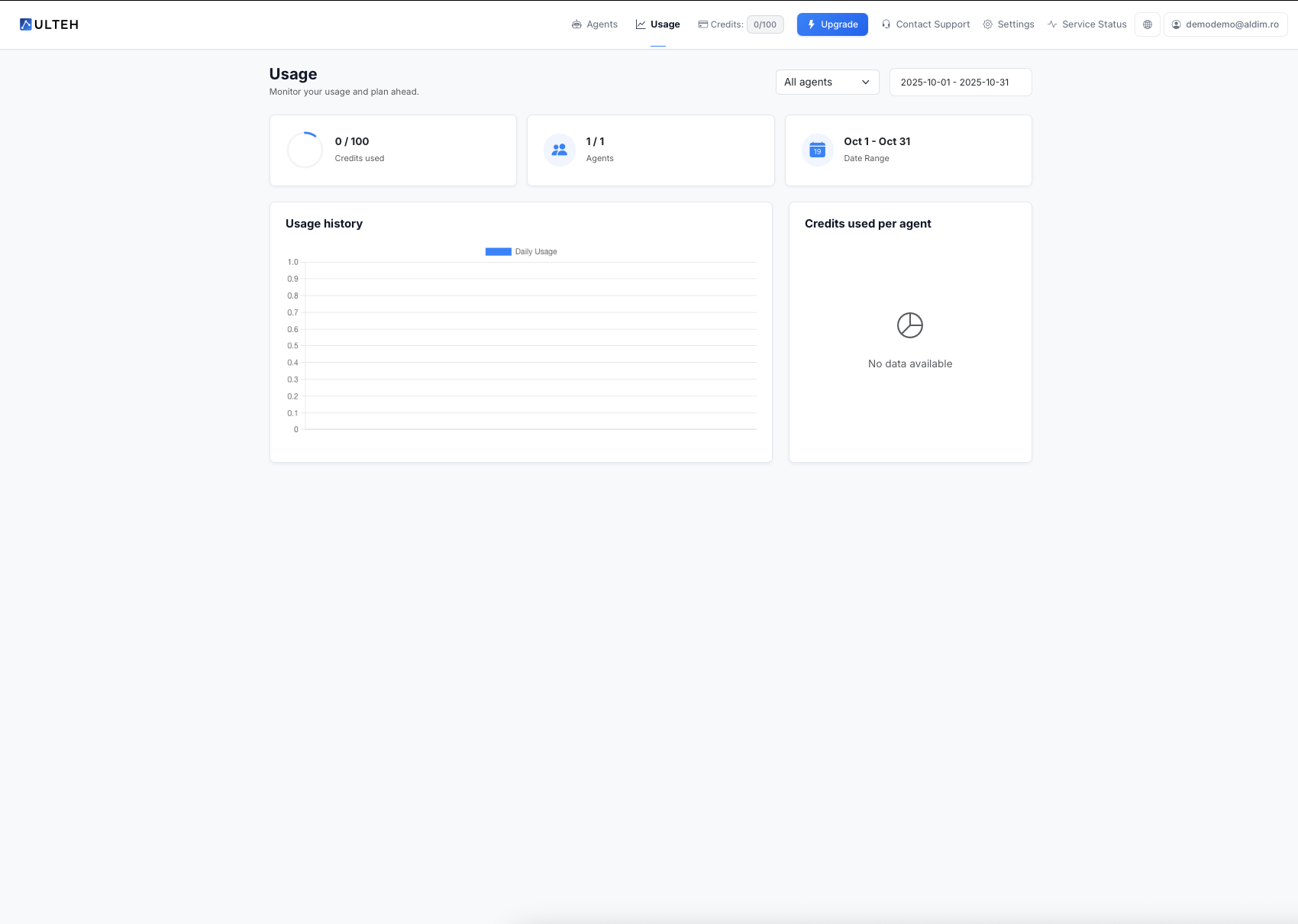The image size is (1298, 924).
Task: Open the date range picker field
Action: tap(960, 82)
